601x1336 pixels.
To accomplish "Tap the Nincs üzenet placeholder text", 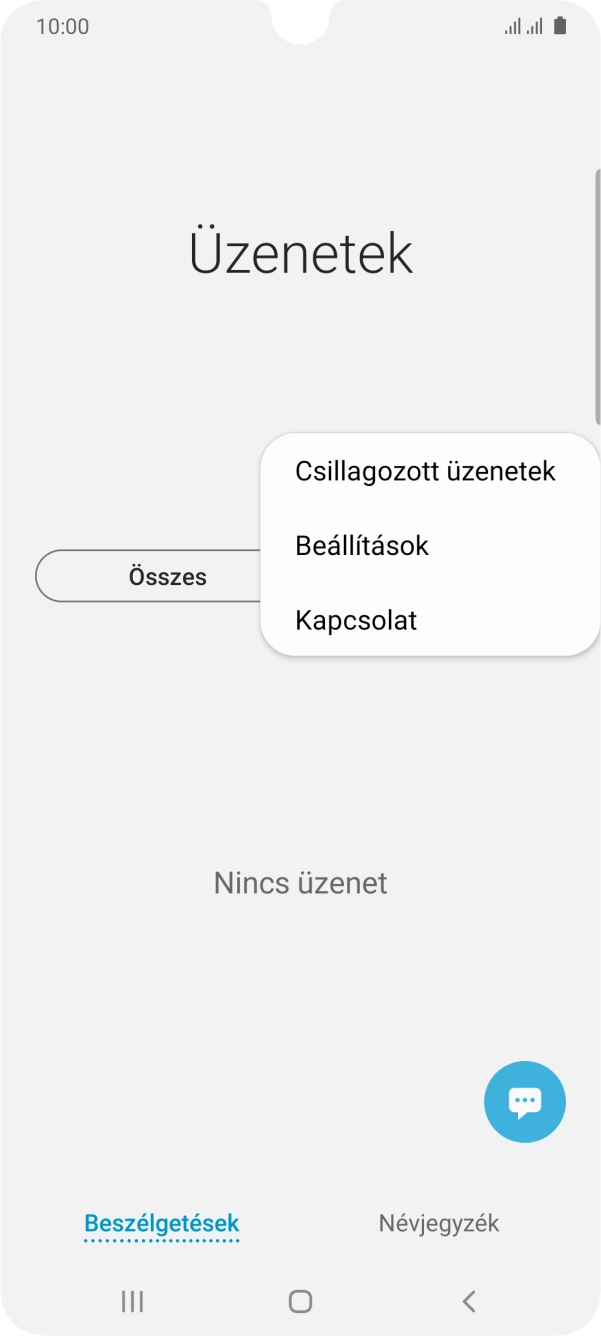I will point(300,883).
